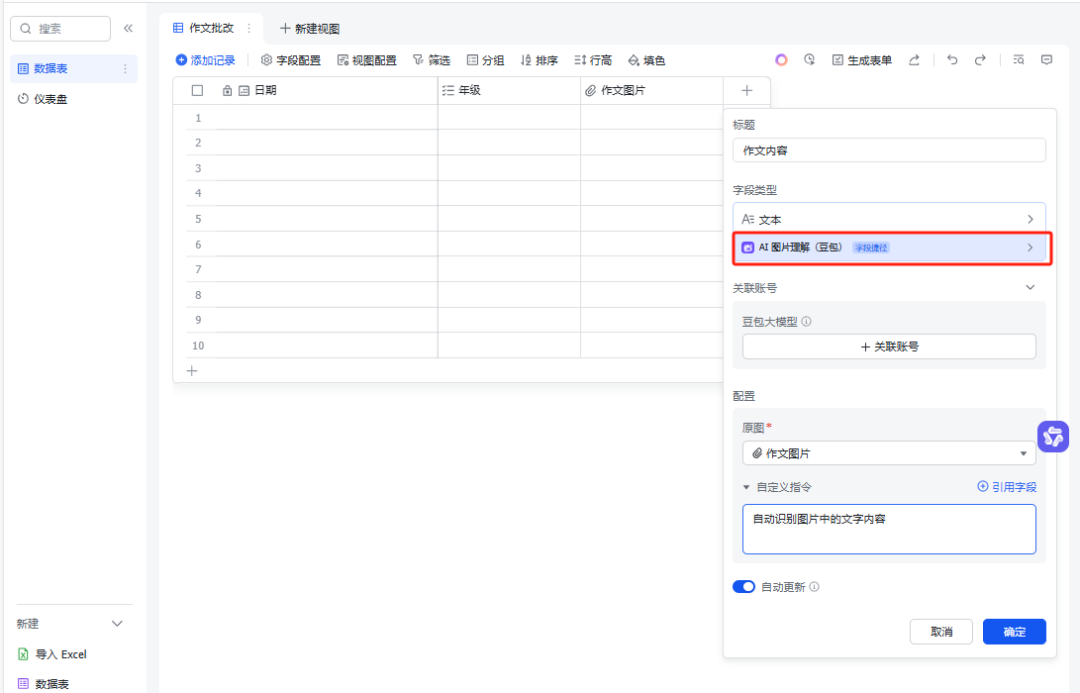Open the 排序 sort settings
Screen dimensions: 1080x693
(539, 60)
